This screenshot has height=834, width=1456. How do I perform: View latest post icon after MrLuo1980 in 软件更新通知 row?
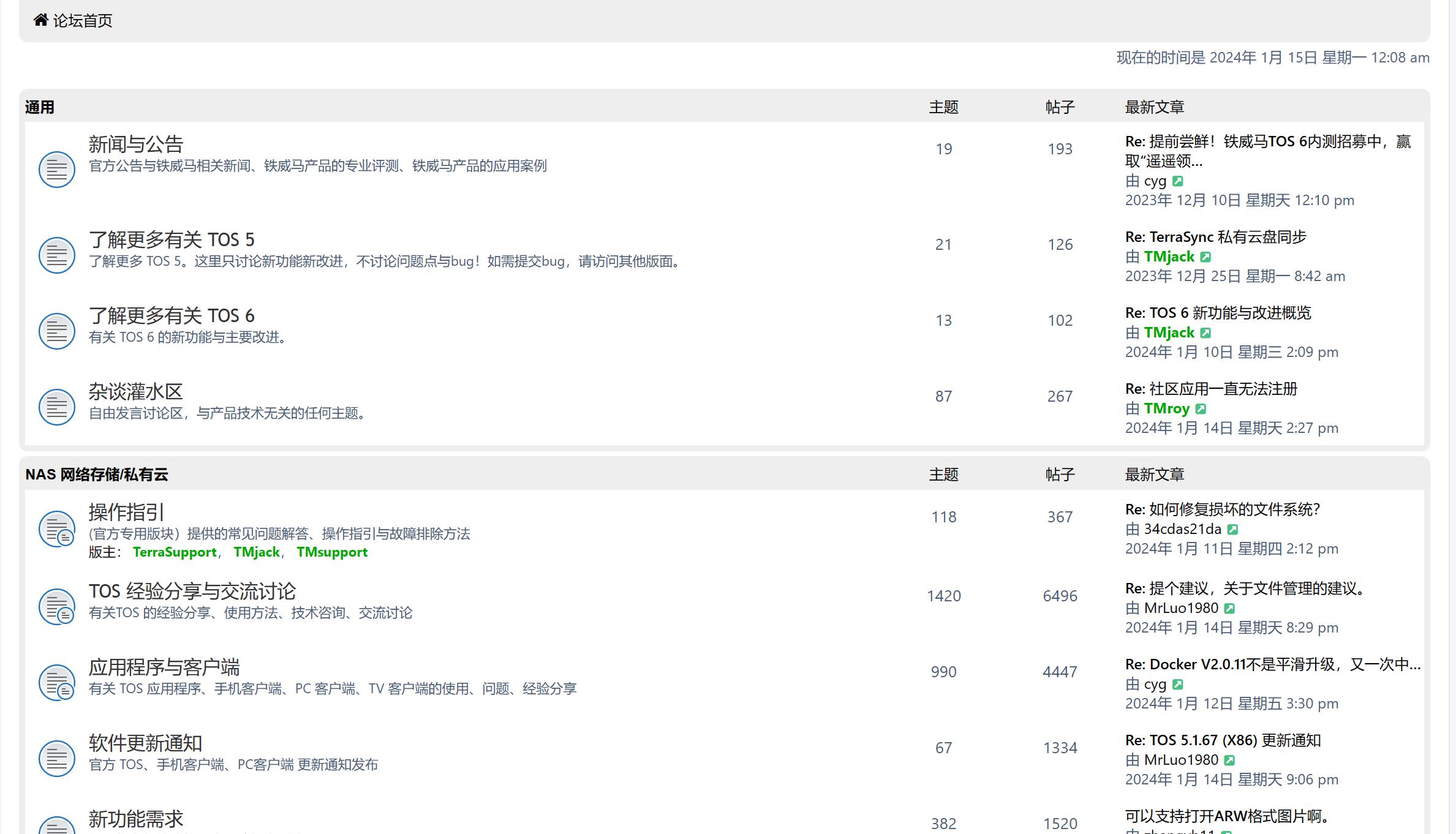pos(1229,761)
